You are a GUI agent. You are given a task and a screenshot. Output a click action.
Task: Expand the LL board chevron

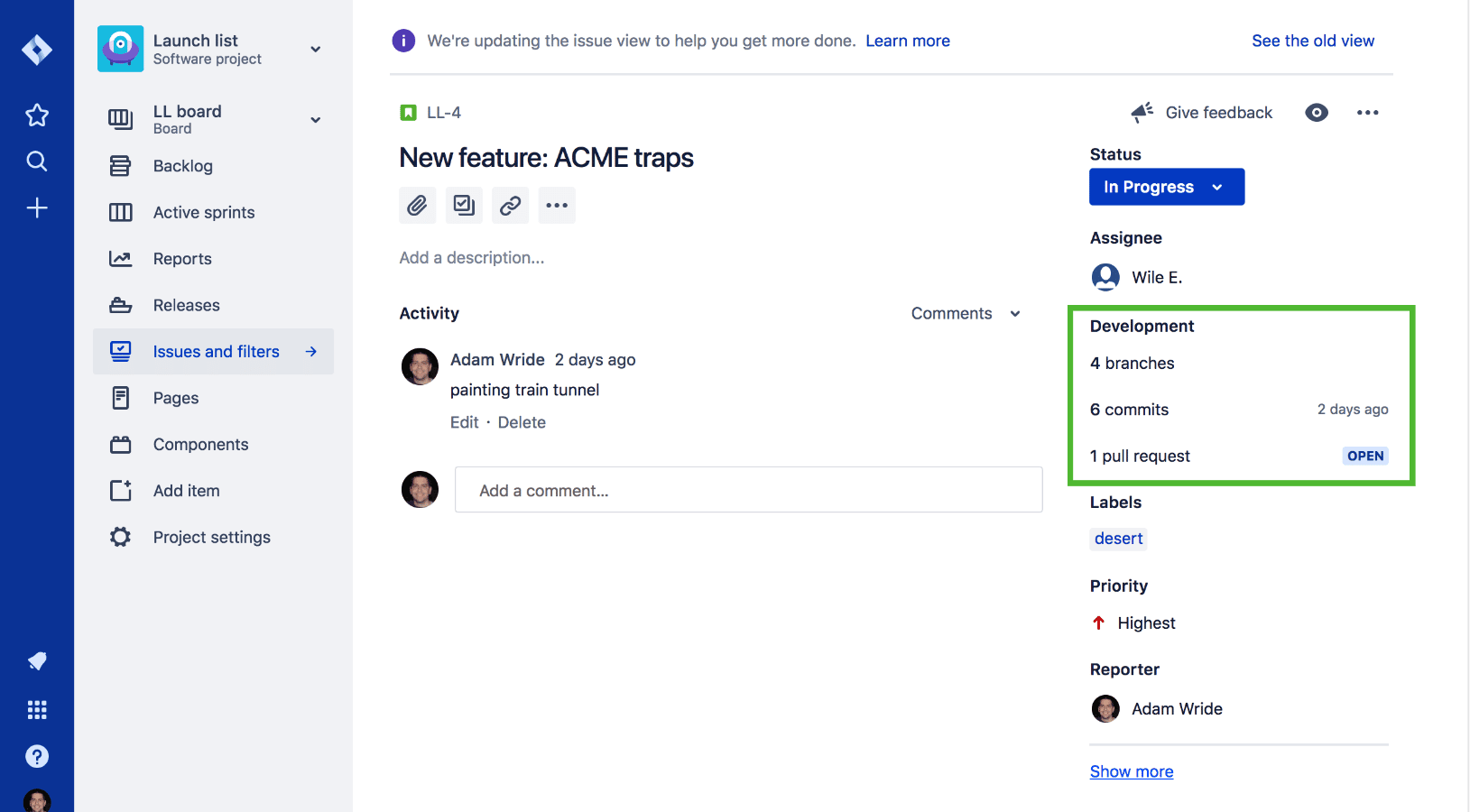click(315, 120)
